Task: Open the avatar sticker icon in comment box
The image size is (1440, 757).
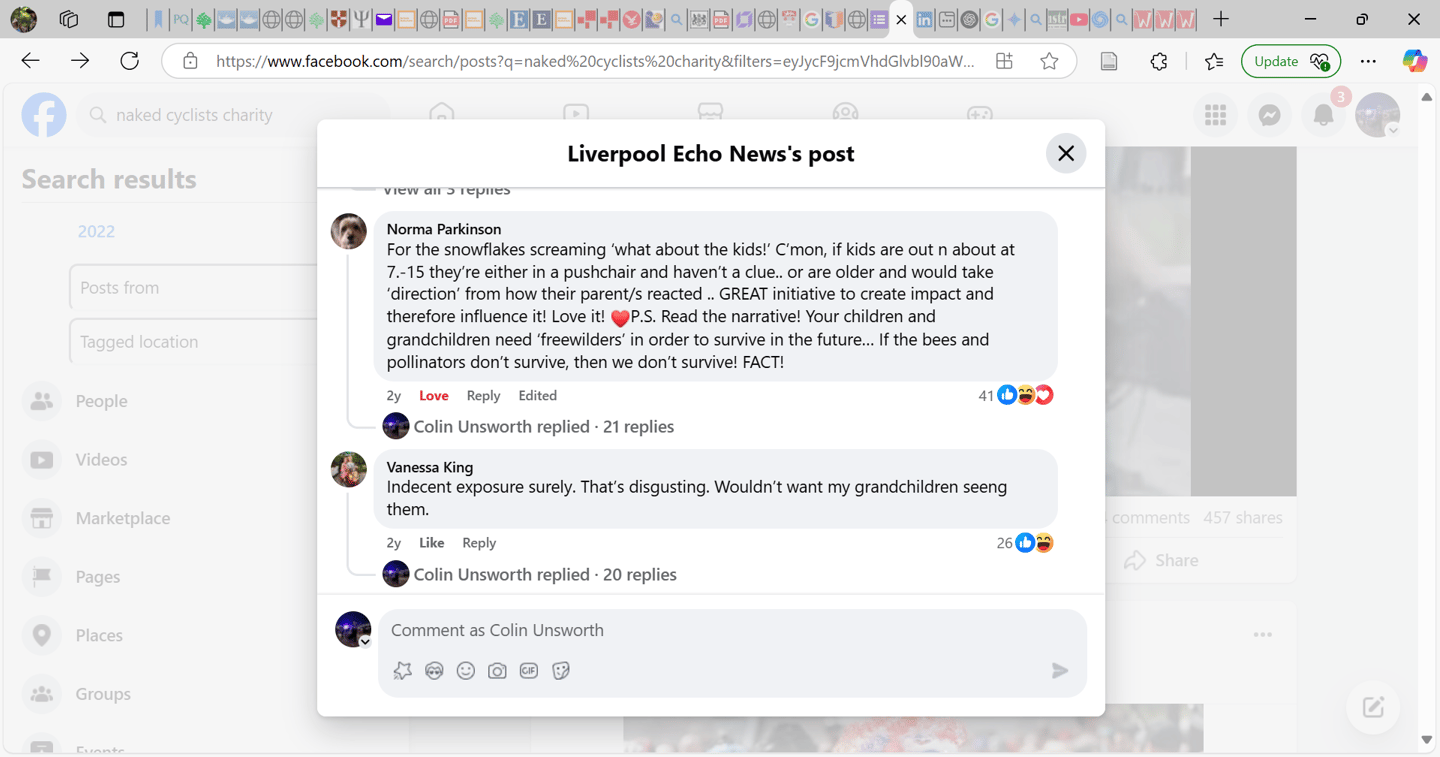Action: (434, 671)
